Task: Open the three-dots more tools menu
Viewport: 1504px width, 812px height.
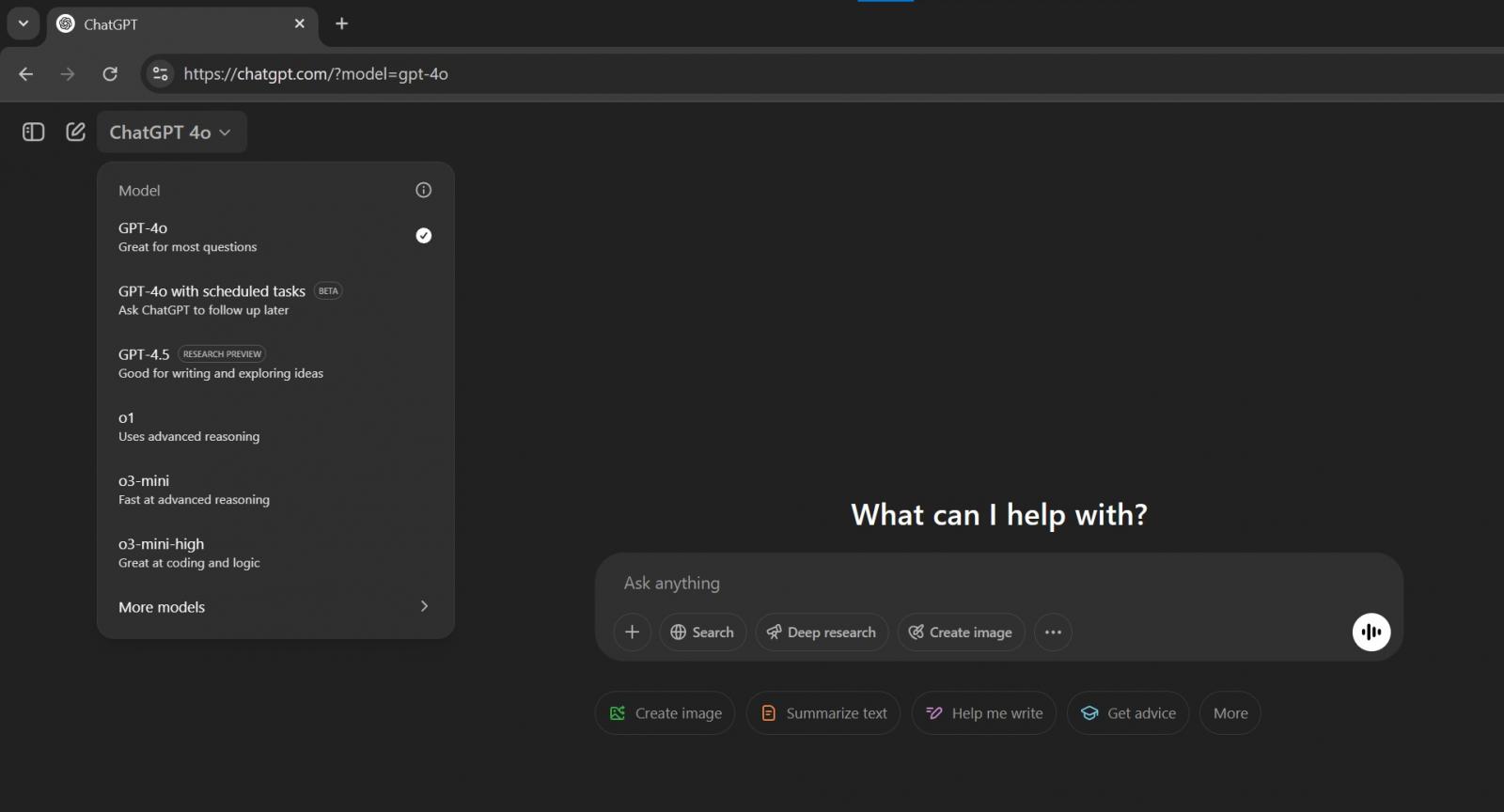Action: tap(1053, 632)
